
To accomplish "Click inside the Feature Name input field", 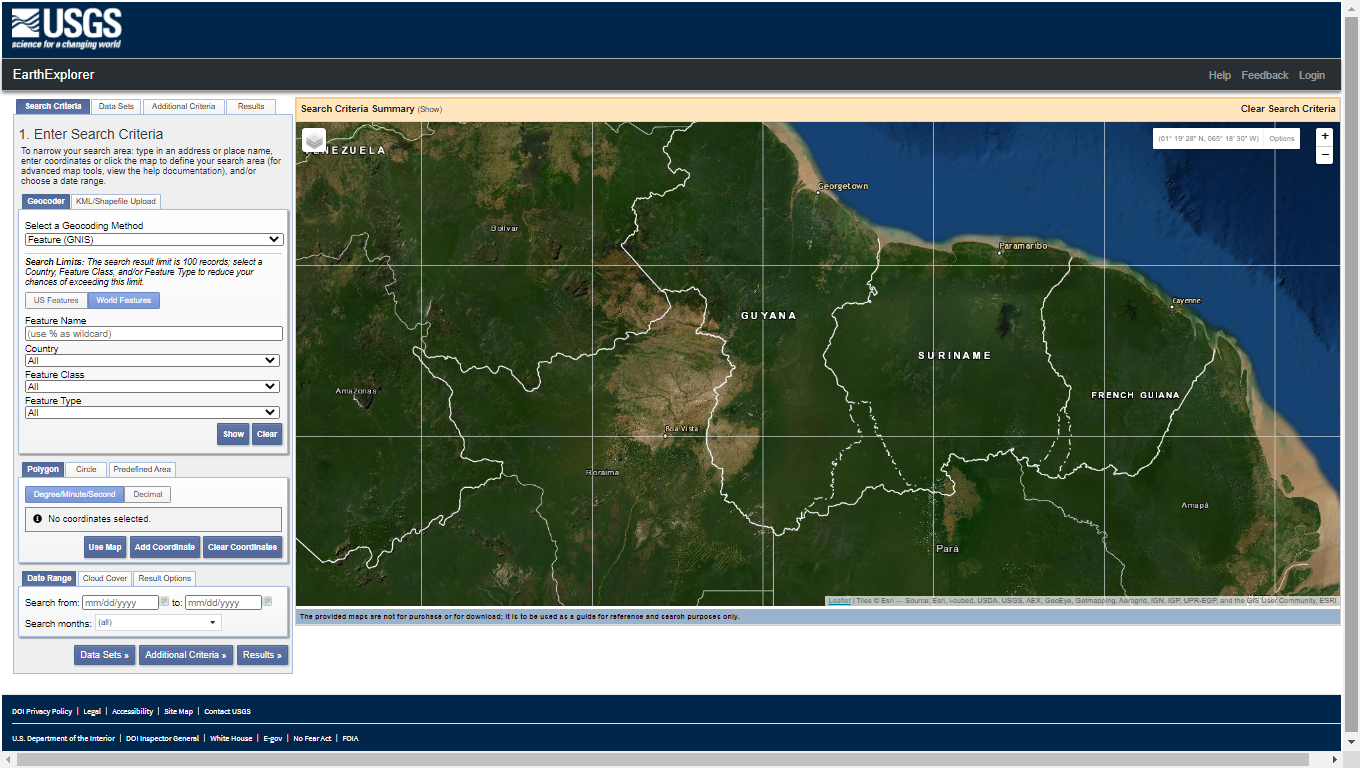I will pos(153,333).
